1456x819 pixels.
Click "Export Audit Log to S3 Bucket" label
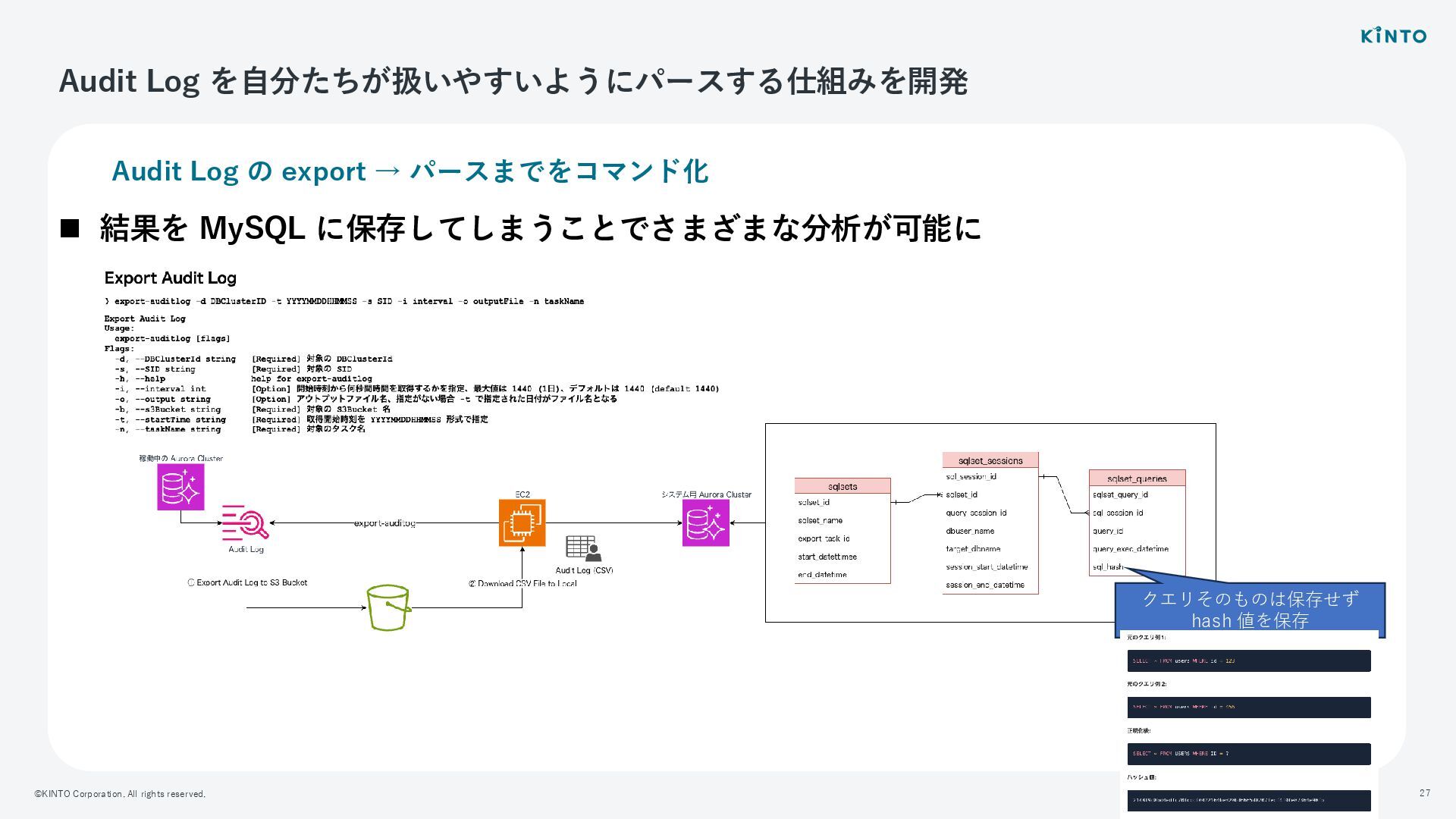coord(247,582)
